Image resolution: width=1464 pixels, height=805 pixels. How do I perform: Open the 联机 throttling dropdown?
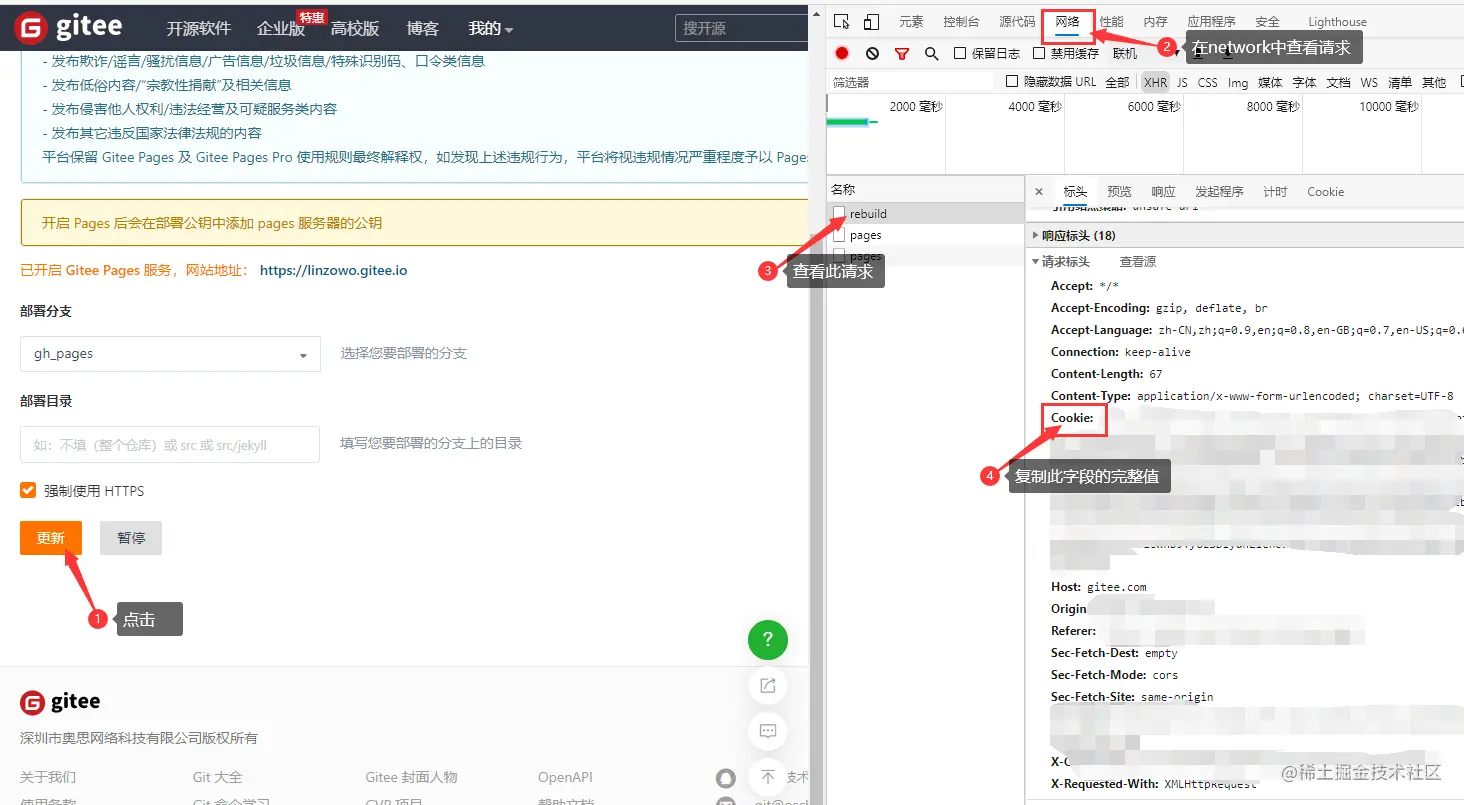click(x=1125, y=53)
